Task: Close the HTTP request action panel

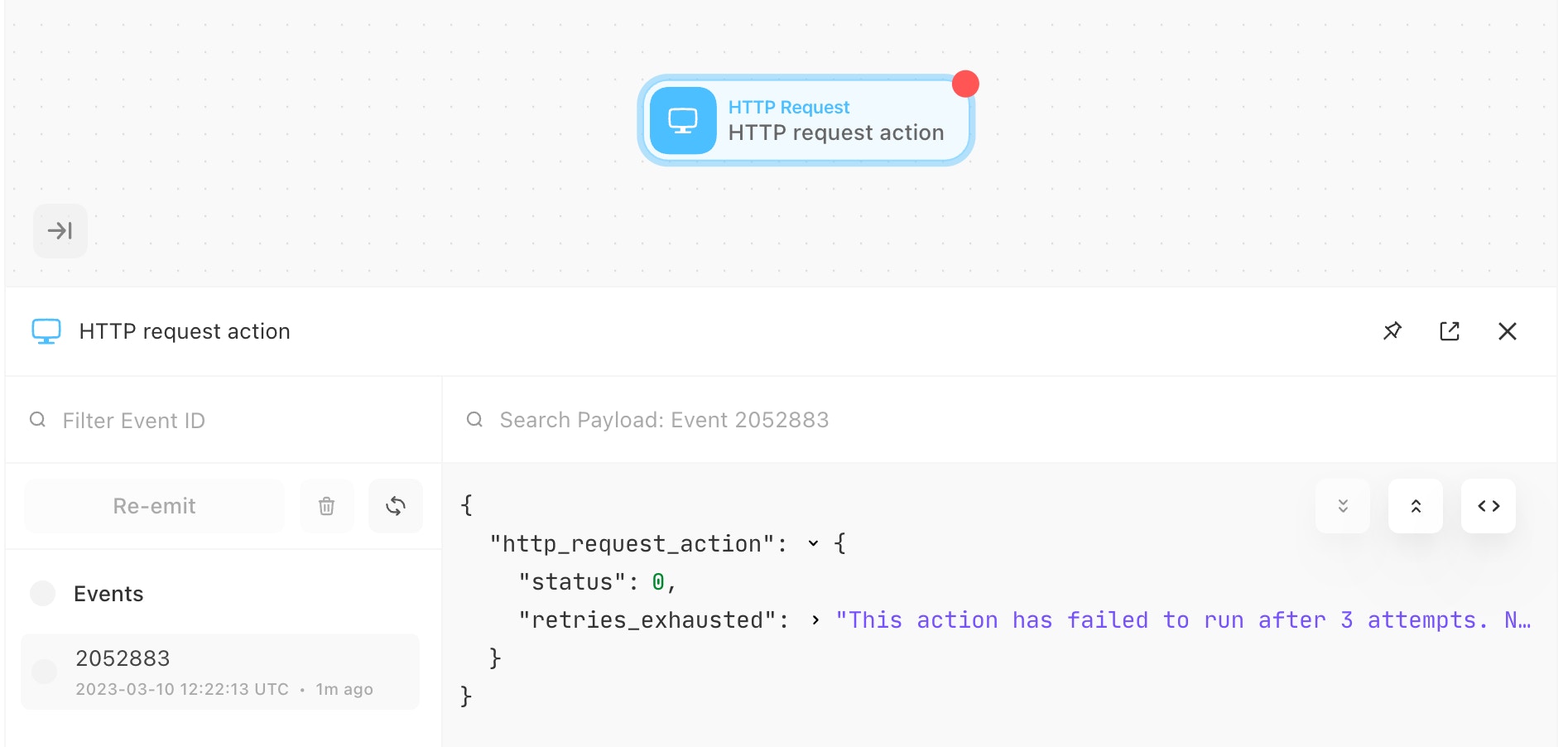Action: pos(1508,331)
